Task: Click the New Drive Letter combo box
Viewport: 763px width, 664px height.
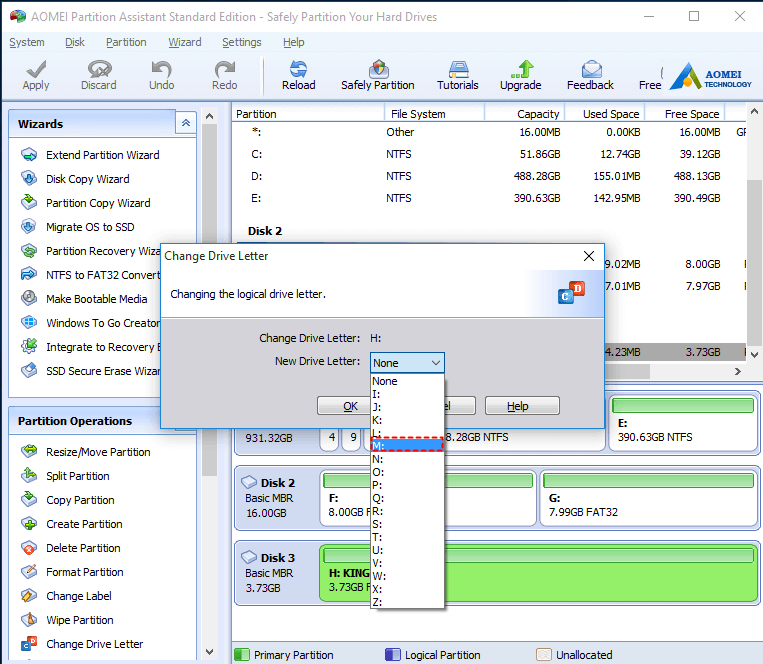Action: 407,363
